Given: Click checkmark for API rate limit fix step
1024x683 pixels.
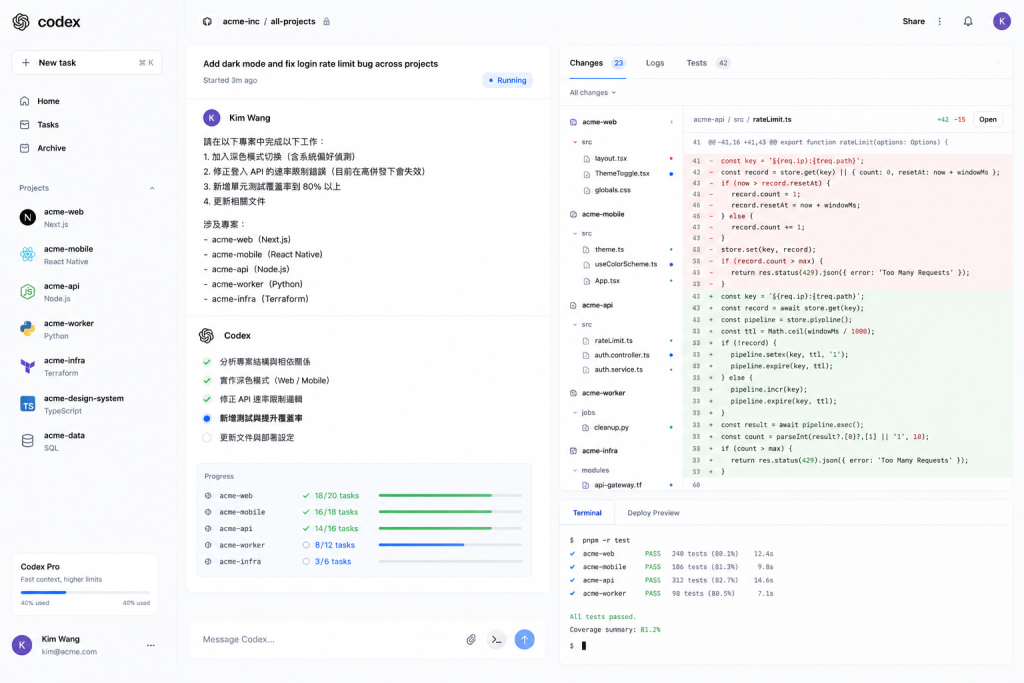Looking at the screenshot, I should click(x=207, y=399).
